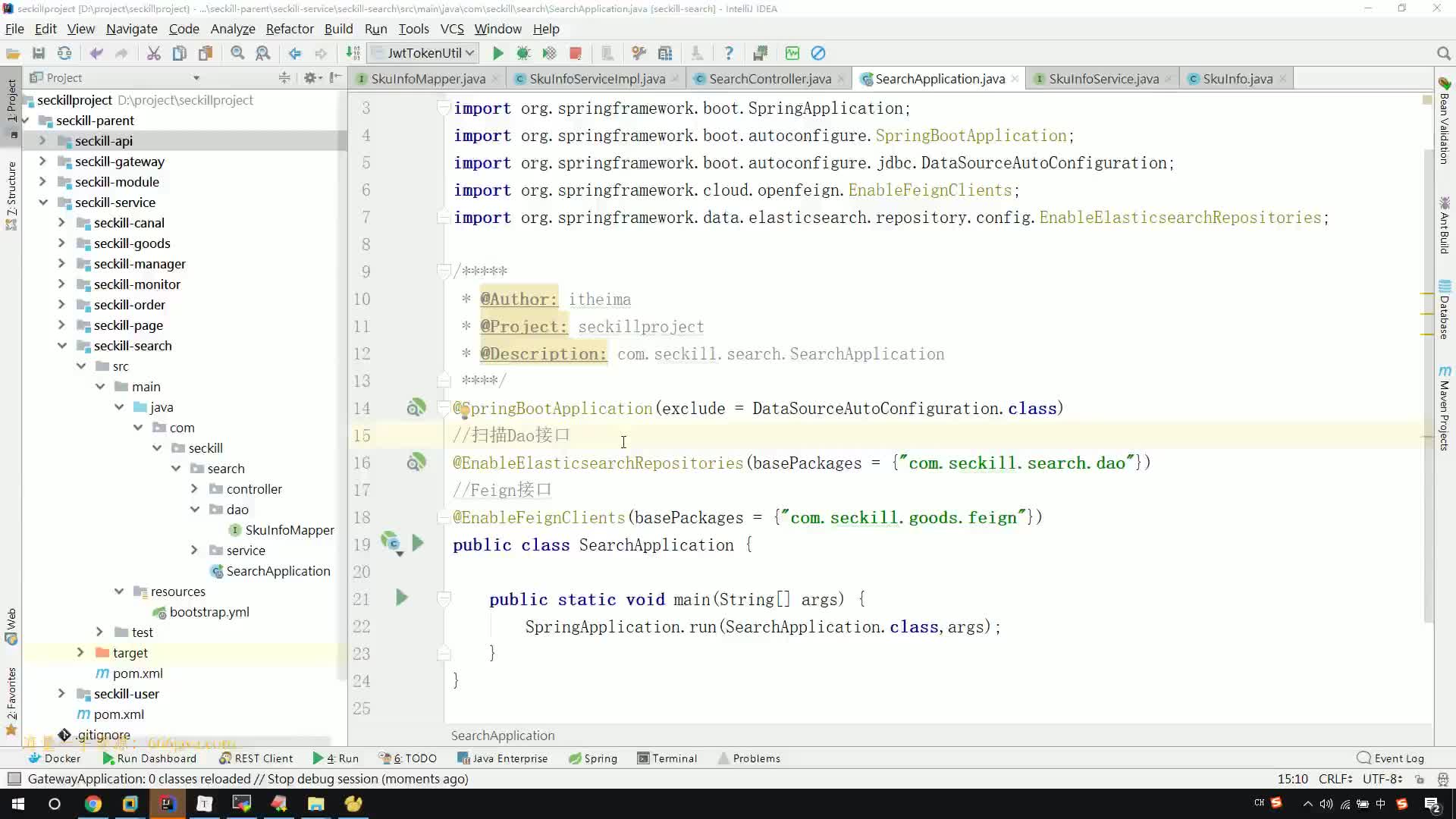Close the SearchApplication.java tab
This screenshot has width=1456, height=819.
click(1015, 79)
